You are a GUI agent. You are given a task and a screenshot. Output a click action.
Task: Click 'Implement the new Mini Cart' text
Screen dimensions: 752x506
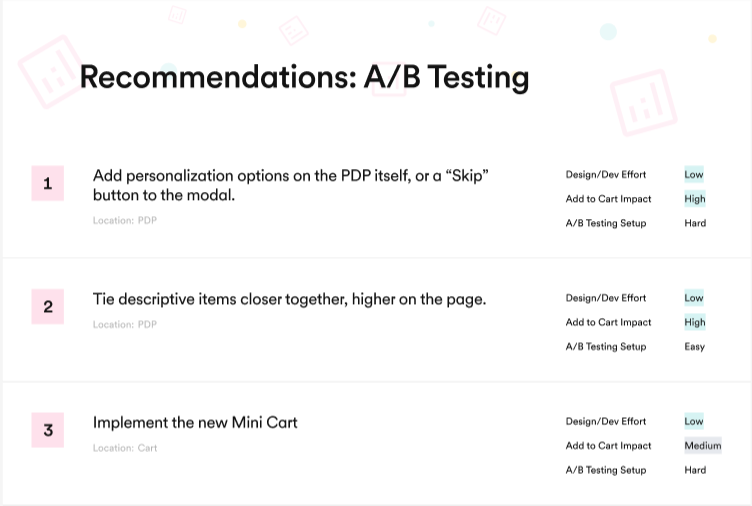click(195, 423)
